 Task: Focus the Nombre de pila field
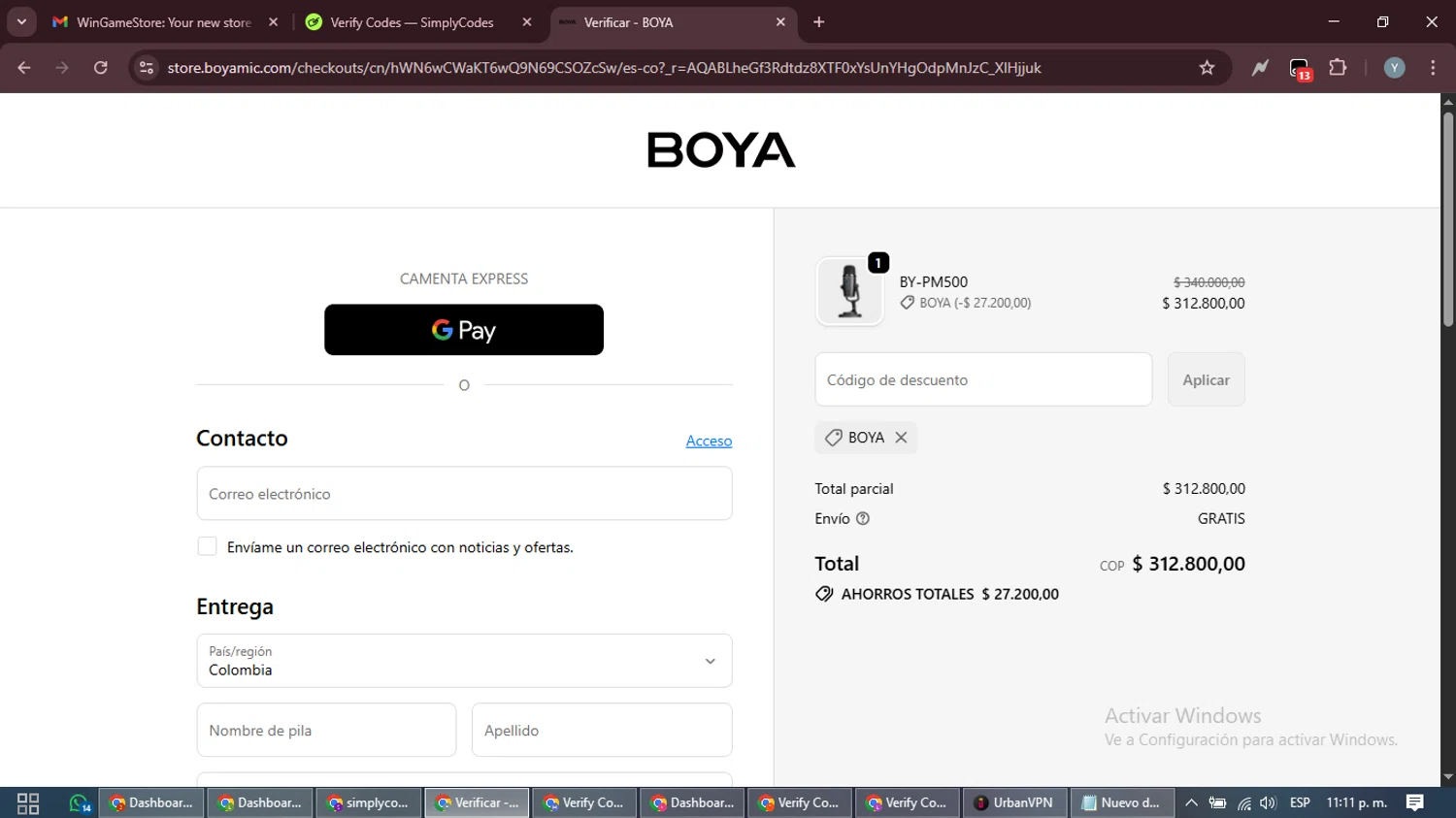coord(326,730)
